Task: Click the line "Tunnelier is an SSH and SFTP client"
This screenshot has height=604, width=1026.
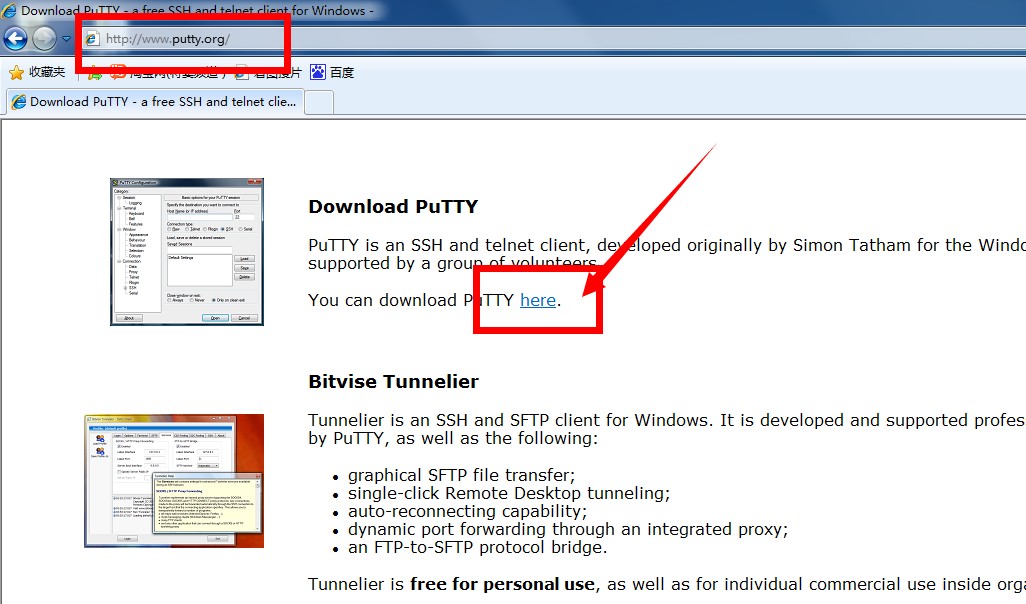Action: tap(667, 420)
